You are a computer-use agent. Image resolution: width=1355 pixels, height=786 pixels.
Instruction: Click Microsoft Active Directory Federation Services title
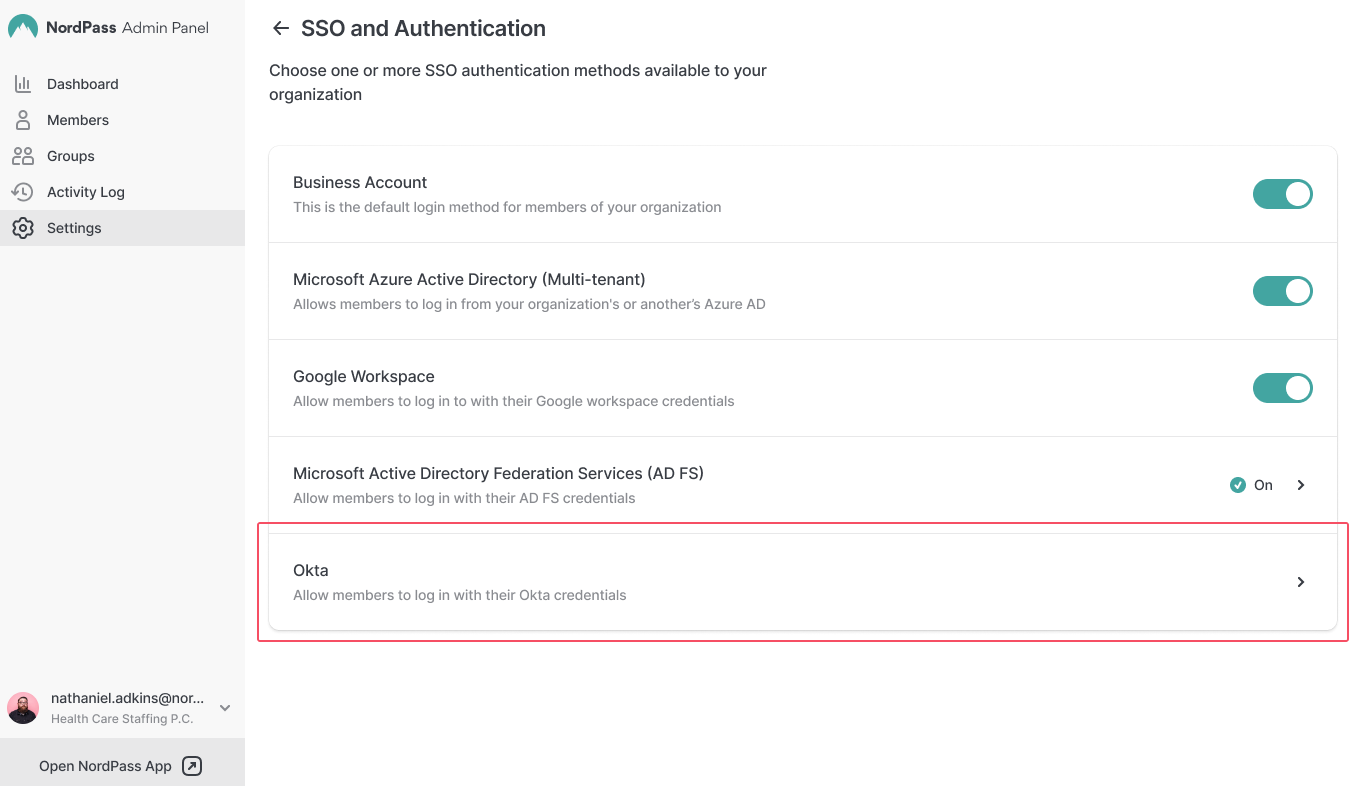(x=498, y=473)
